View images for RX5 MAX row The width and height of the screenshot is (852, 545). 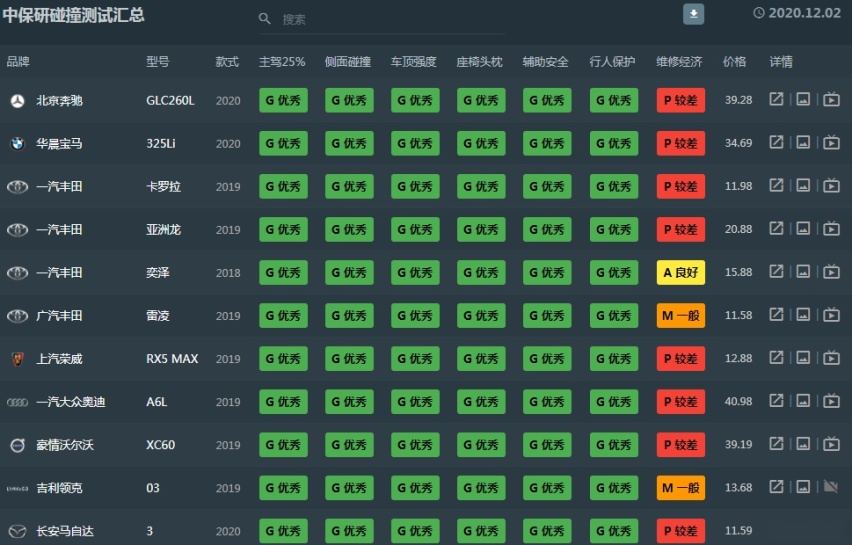click(x=803, y=358)
